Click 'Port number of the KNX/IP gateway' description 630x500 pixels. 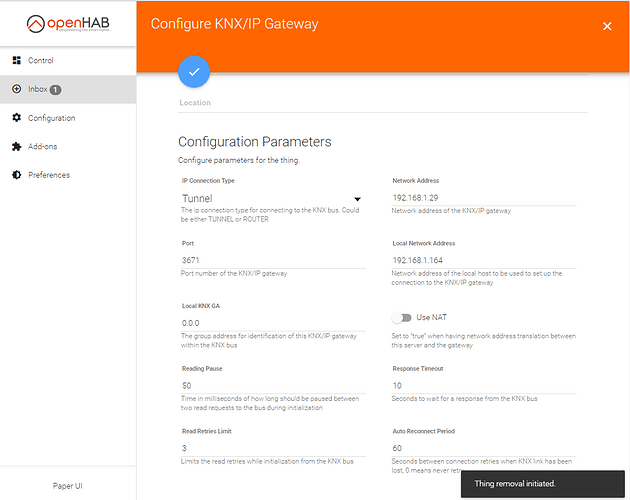[234, 274]
